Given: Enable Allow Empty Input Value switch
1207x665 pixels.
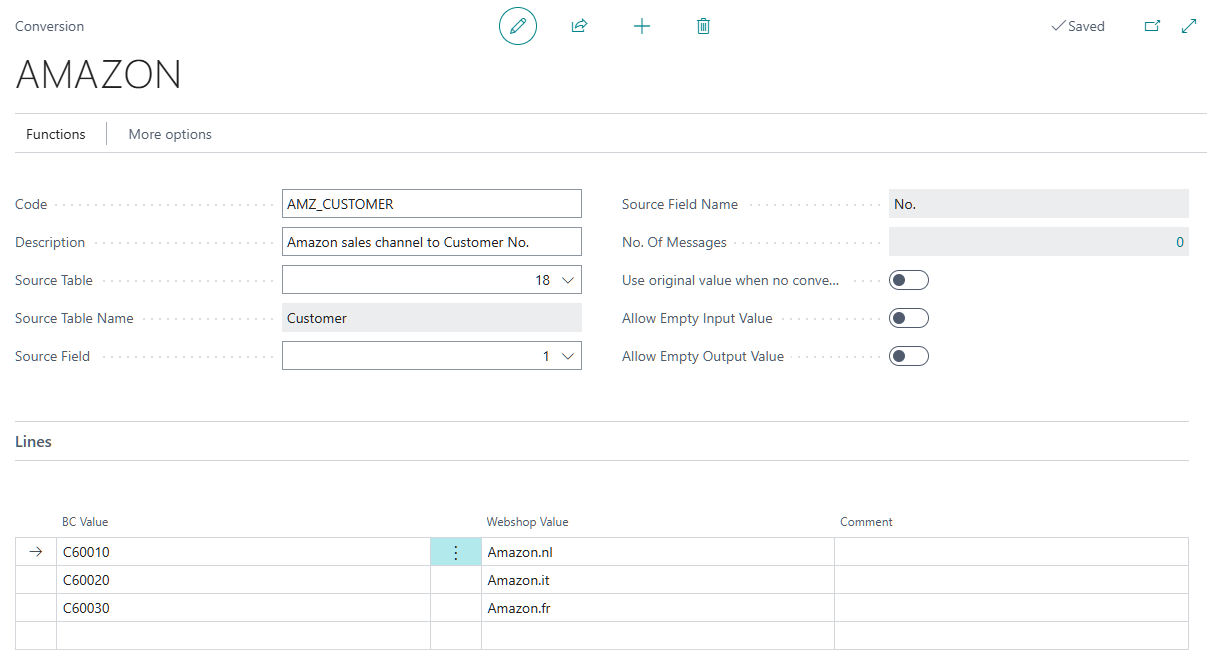Looking at the screenshot, I should (x=909, y=318).
